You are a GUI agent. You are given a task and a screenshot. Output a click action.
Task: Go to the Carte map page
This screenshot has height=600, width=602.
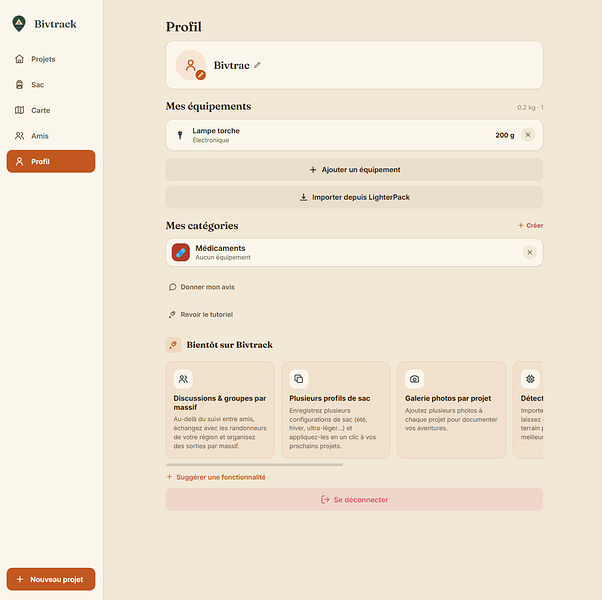click(51, 110)
